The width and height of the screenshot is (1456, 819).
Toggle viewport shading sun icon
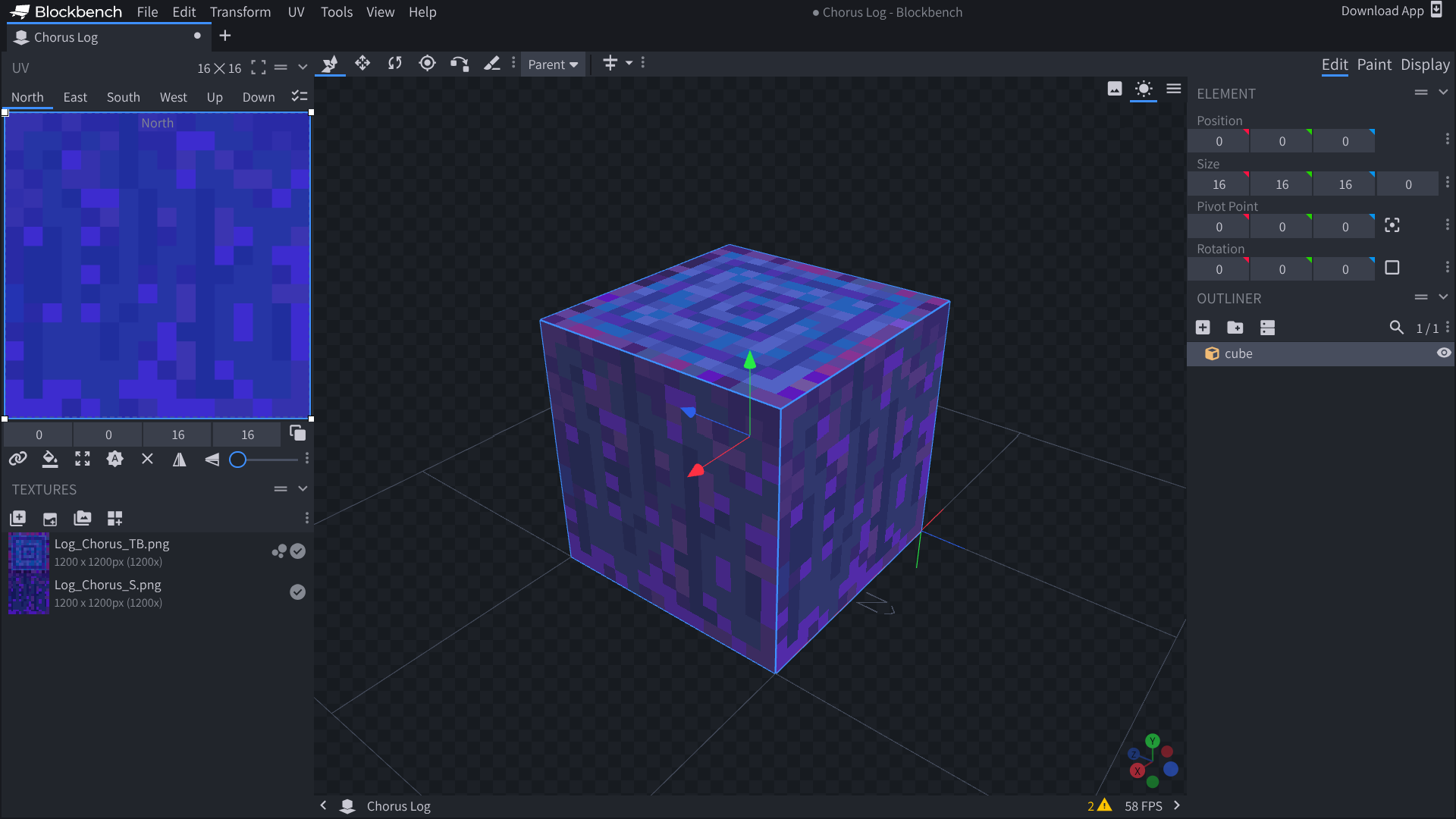pyautogui.click(x=1144, y=89)
